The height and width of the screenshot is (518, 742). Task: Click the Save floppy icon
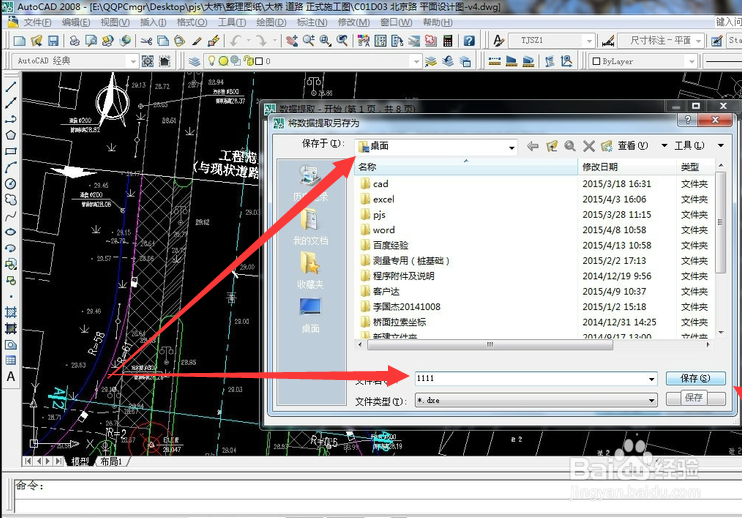tap(53, 41)
